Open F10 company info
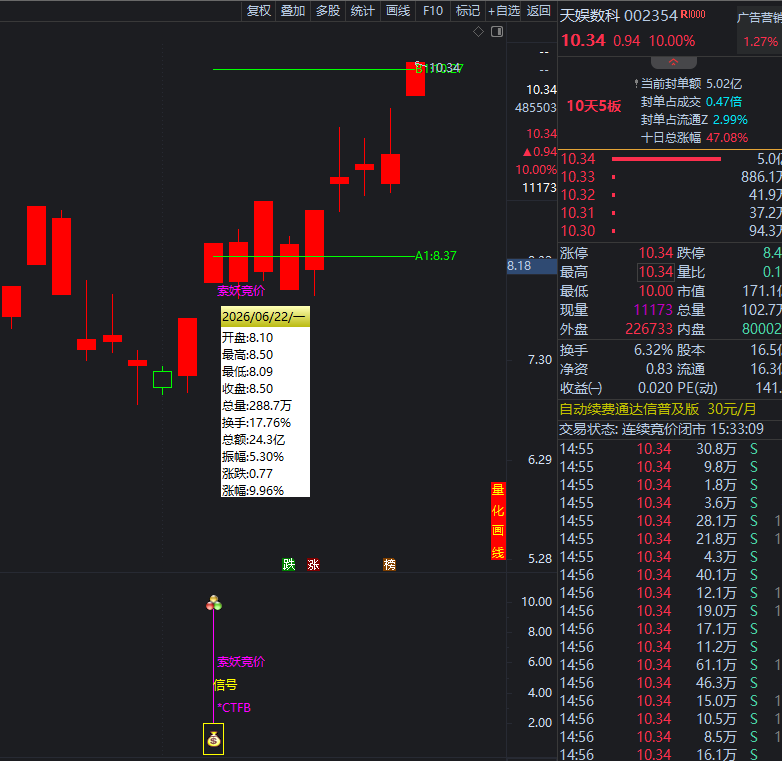Screen dimensions: 782x761 (x=432, y=10)
